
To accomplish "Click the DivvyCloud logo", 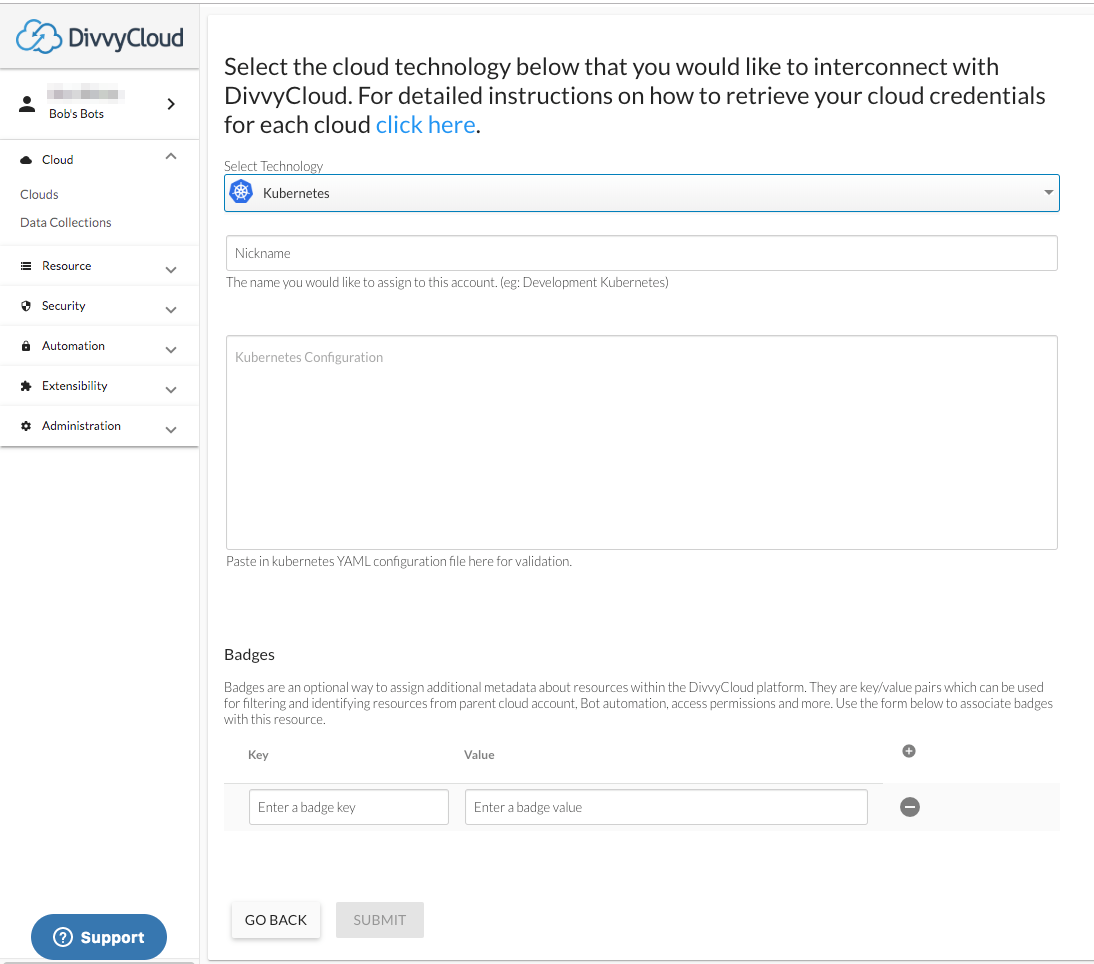I will pyautogui.click(x=100, y=37).
